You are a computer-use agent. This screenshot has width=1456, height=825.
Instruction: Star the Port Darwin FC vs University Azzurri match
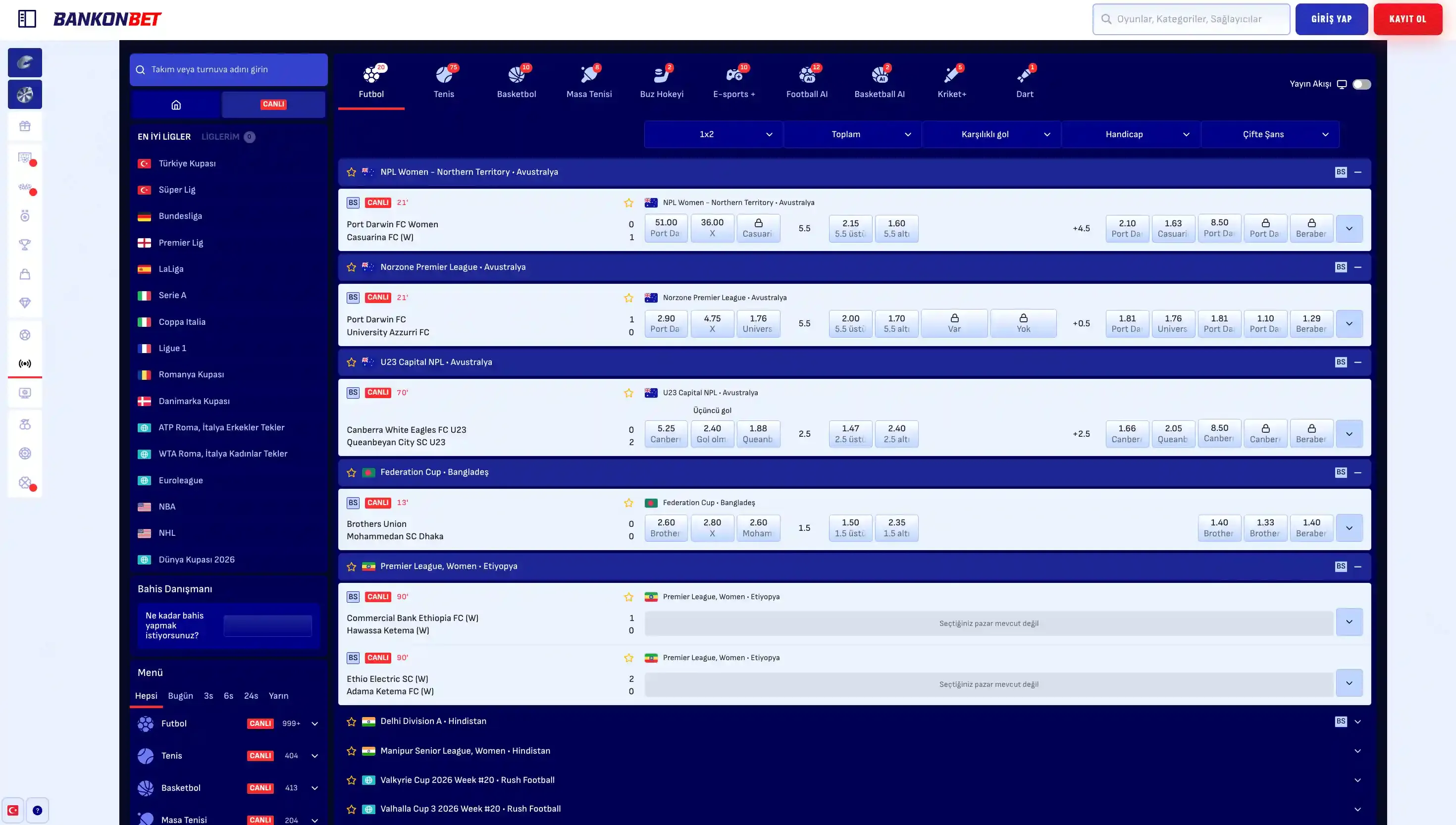click(628, 298)
